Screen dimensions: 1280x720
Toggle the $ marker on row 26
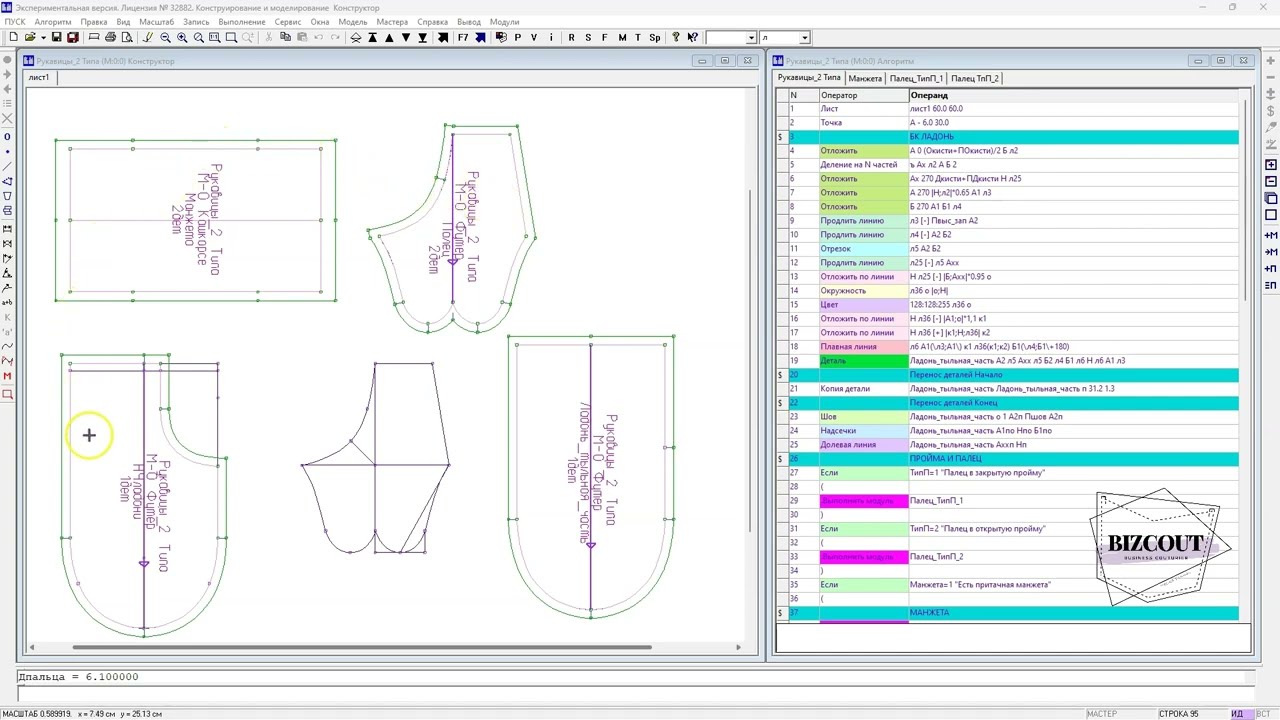point(781,459)
